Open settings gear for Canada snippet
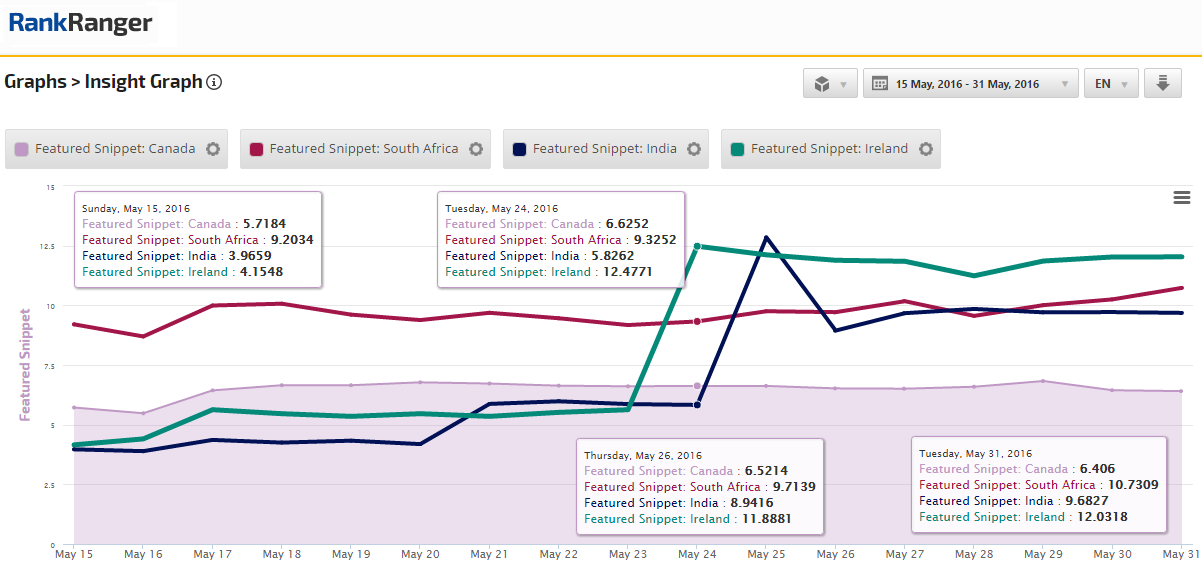1202x569 pixels. tap(212, 149)
